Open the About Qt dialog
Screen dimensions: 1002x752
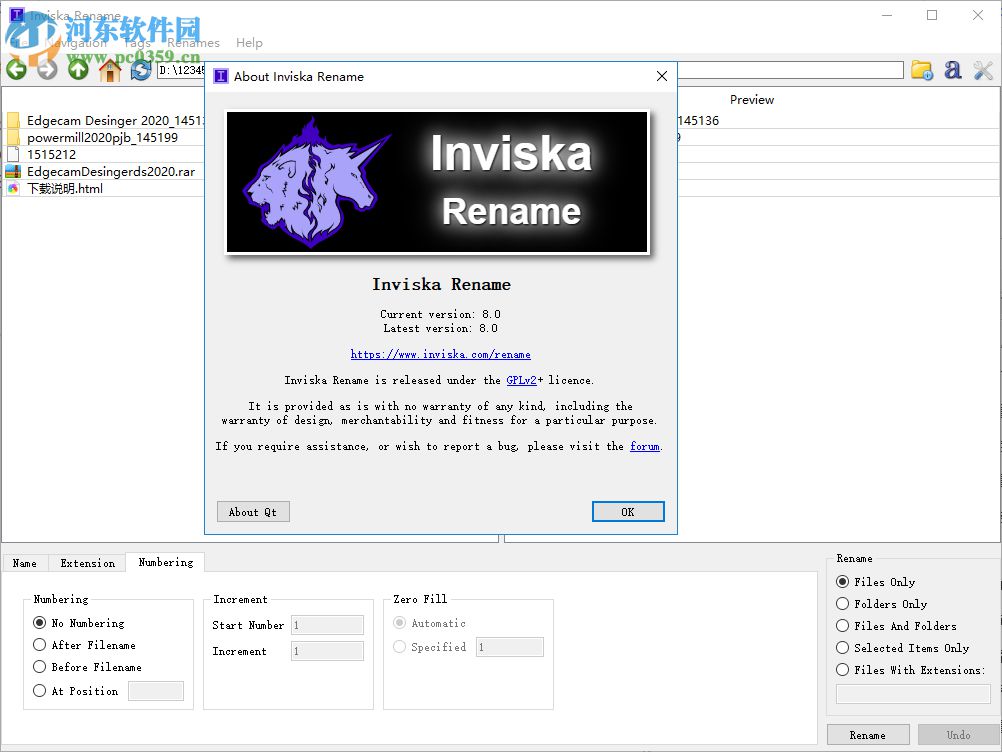pyautogui.click(x=252, y=511)
